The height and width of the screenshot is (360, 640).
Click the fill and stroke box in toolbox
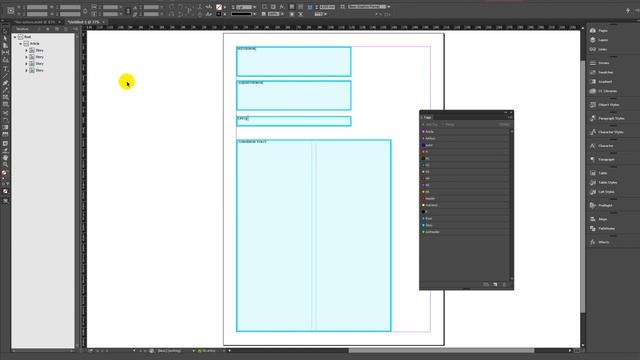[5, 173]
